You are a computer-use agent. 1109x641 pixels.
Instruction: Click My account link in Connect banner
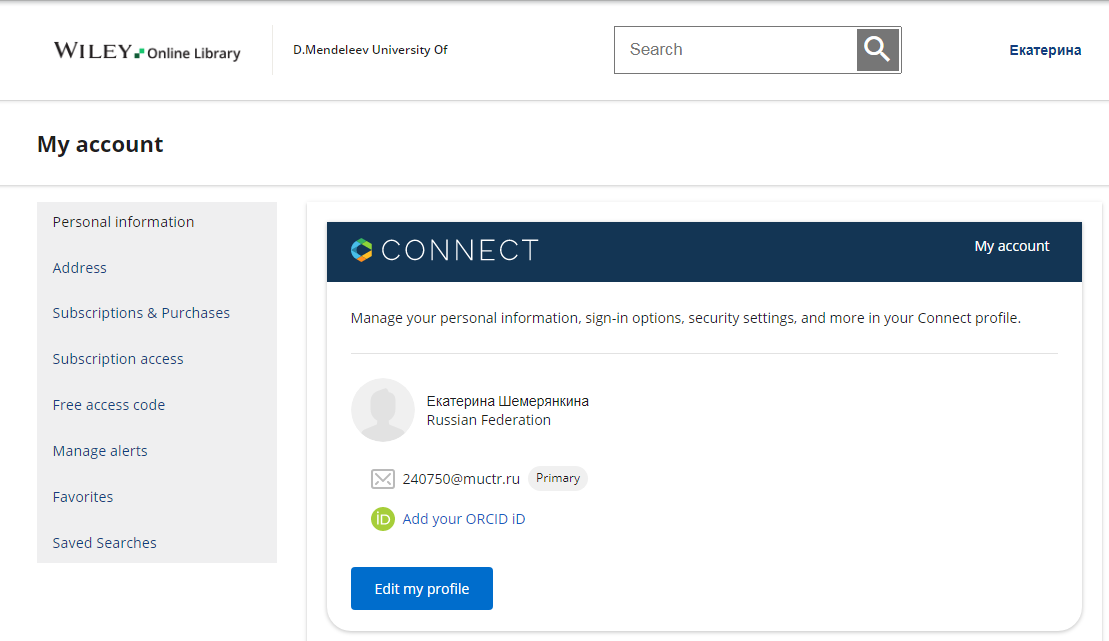(x=1011, y=246)
